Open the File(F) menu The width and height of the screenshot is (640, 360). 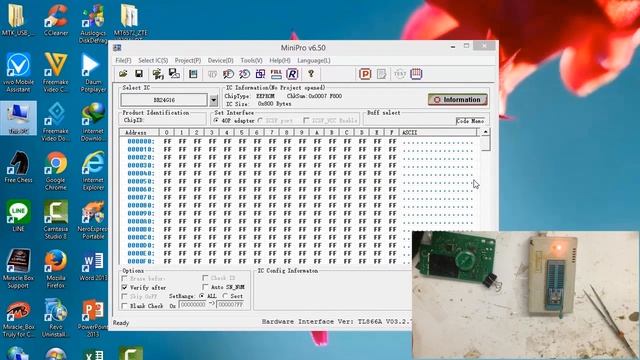tap(123, 60)
